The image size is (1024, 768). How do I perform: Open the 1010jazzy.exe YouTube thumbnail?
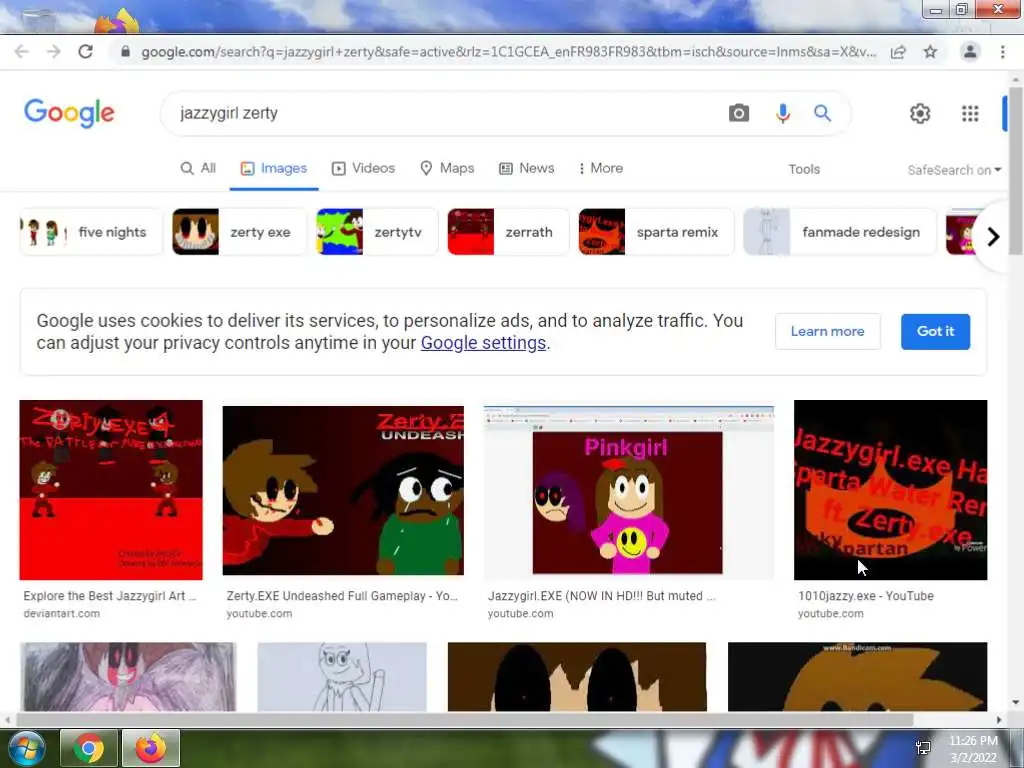click(890, 490)
